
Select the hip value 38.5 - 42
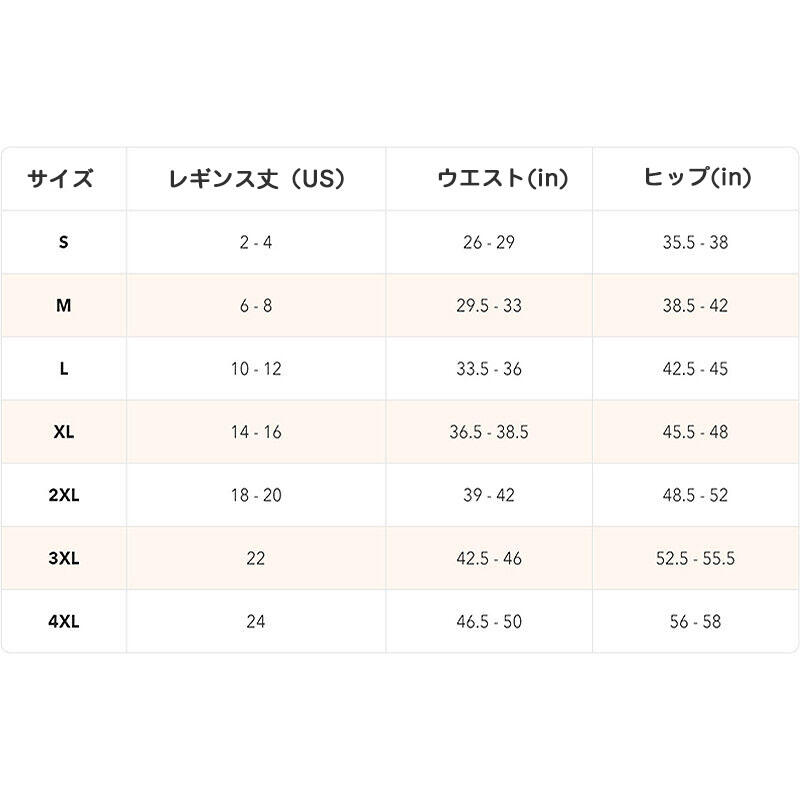click(695, 306)
